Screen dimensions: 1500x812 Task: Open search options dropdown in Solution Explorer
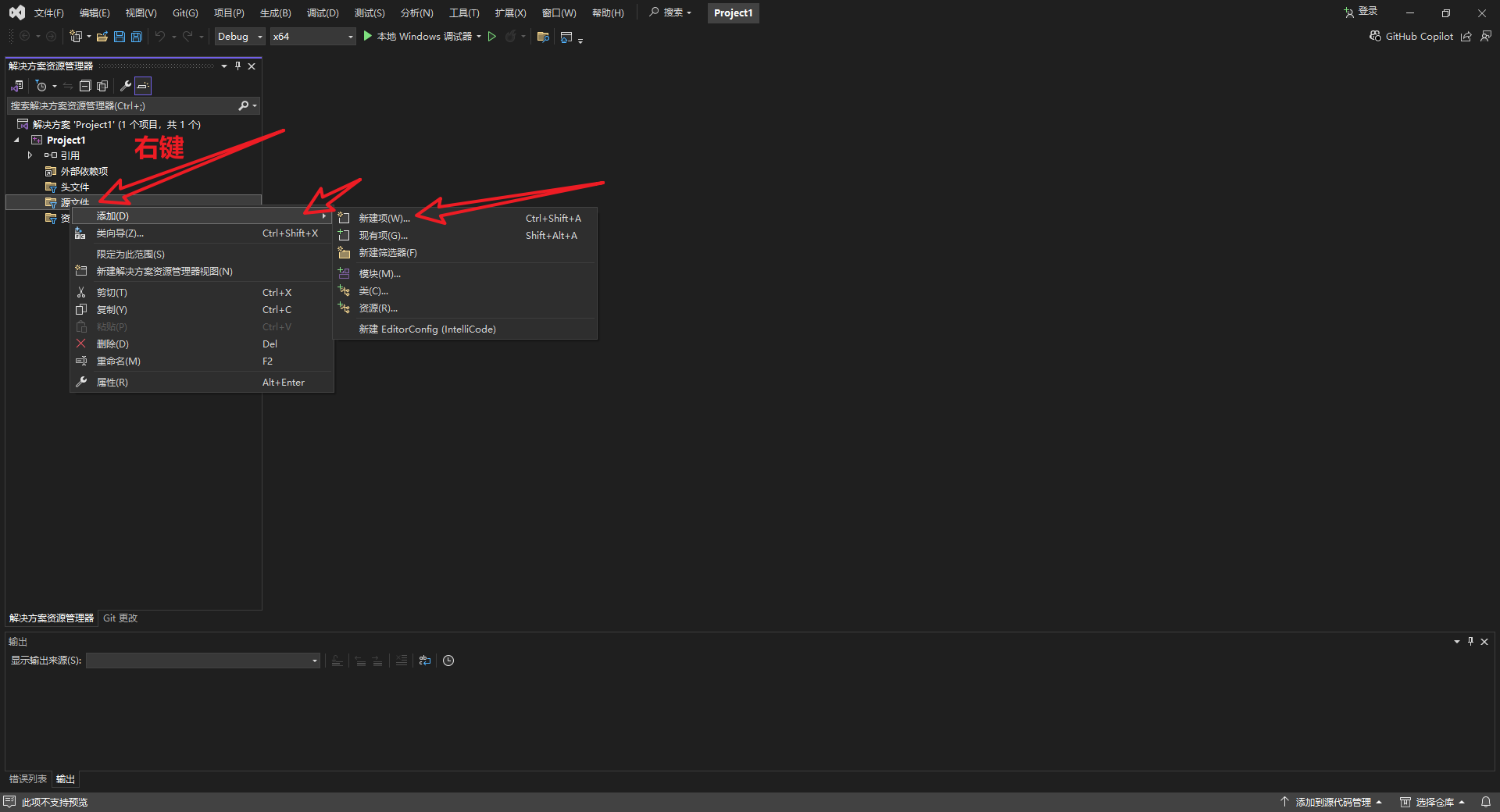point(255,105)
